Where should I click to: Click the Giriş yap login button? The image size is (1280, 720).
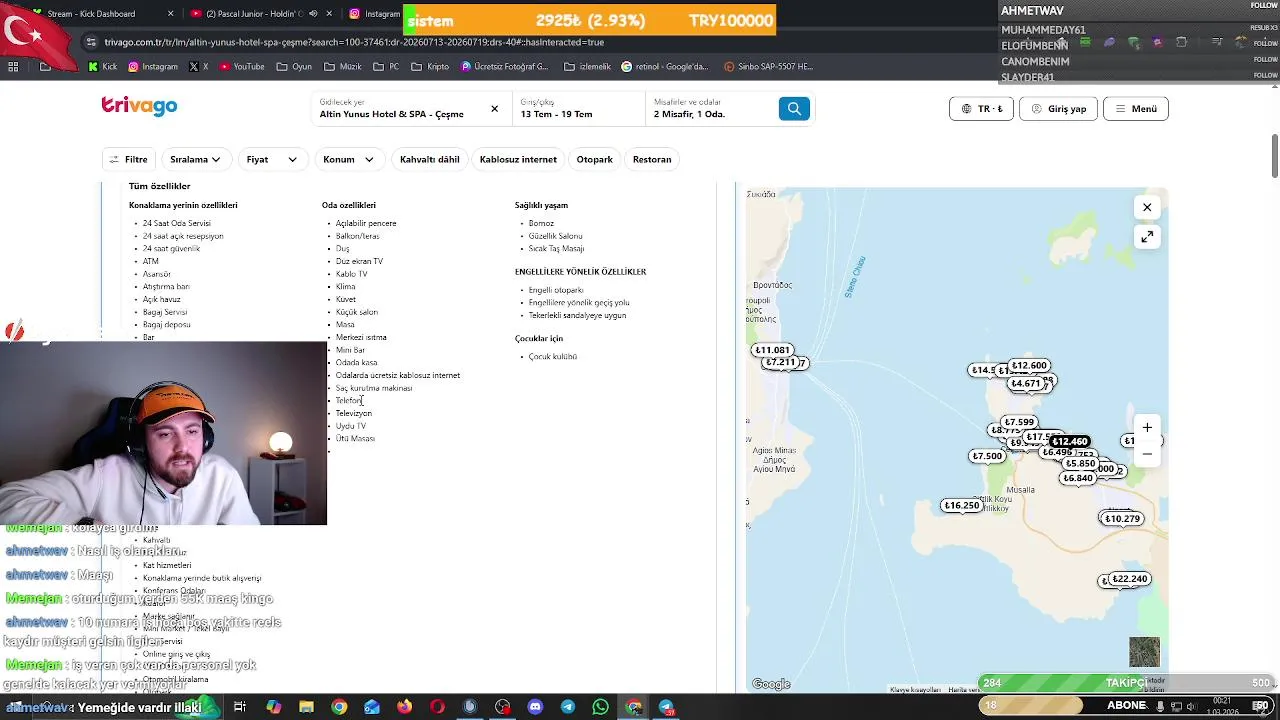(x=1058, y=109)
